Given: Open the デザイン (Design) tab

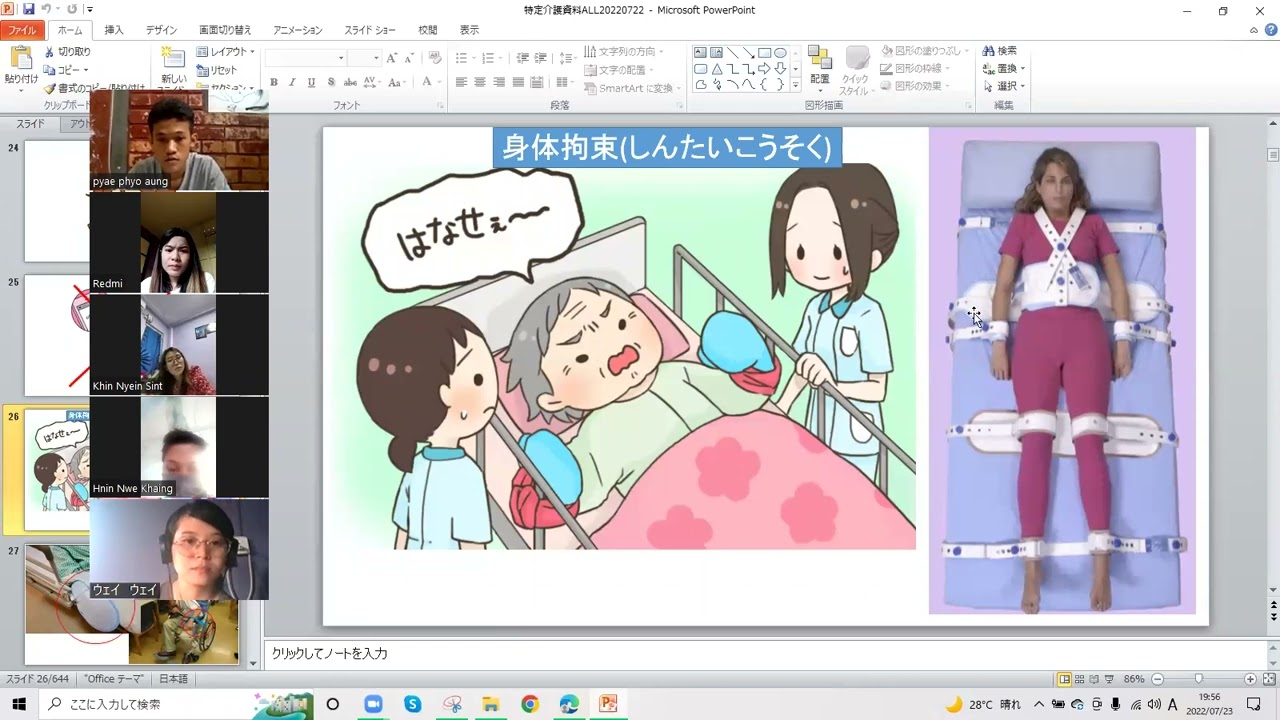Looking at the screenshot, I should [161, 30].
